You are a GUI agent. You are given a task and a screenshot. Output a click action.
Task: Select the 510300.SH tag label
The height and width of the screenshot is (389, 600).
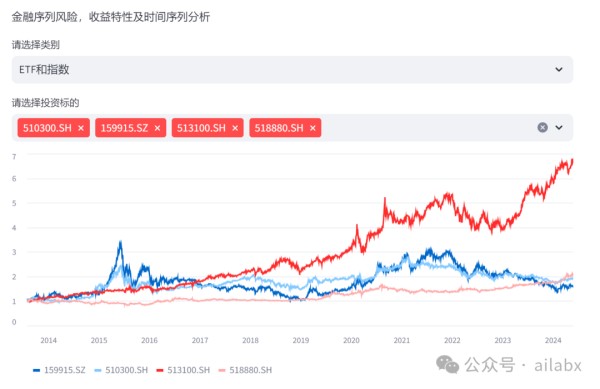[47, 128]
